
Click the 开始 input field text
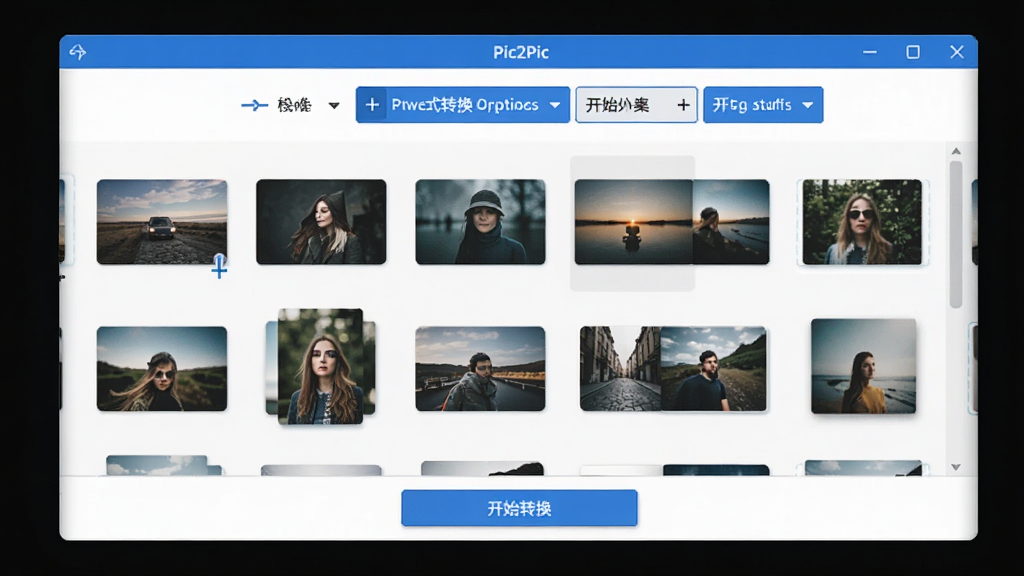coord(617,104)
